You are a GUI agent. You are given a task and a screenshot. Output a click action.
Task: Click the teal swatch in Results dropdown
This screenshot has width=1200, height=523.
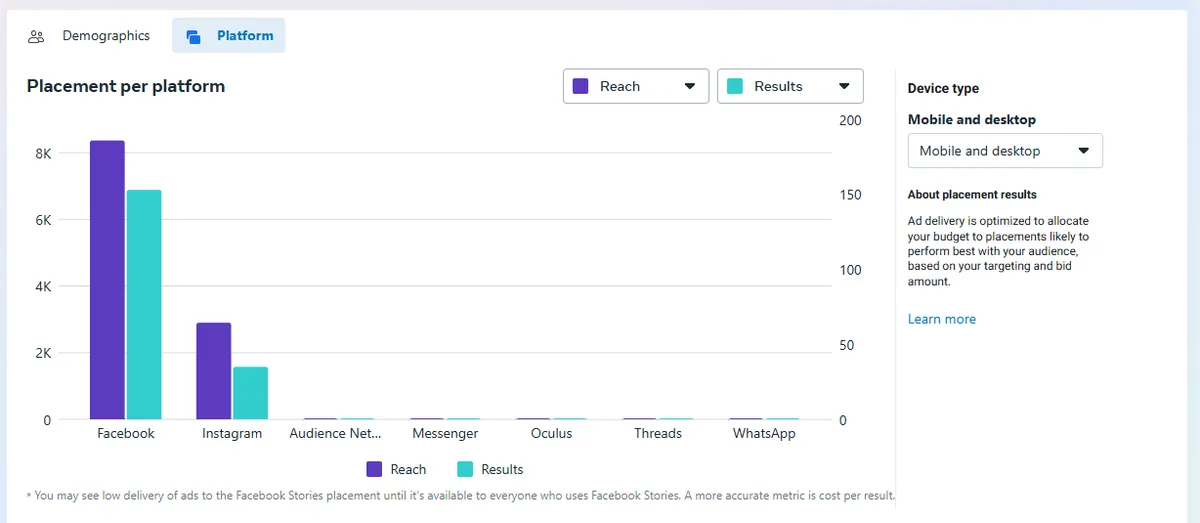tap(735, 86)
